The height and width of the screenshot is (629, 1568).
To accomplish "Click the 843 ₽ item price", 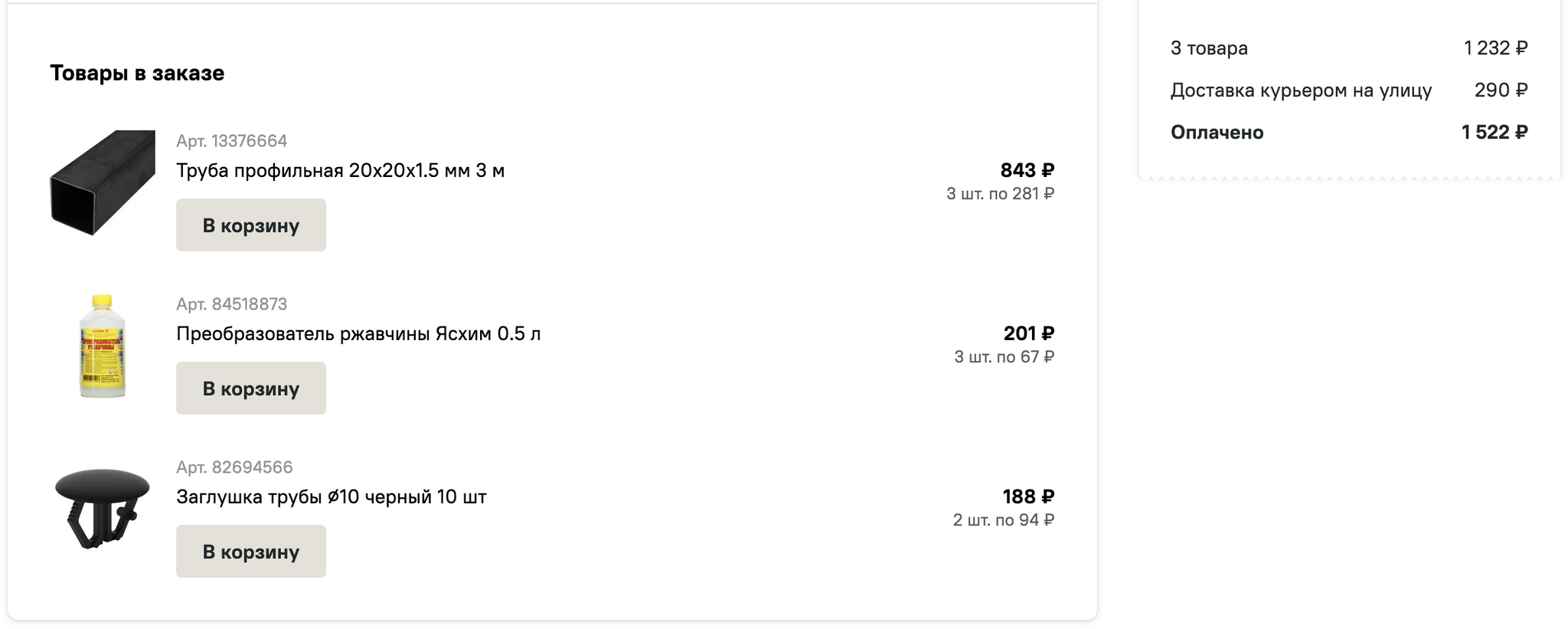I will (1027, 170).
